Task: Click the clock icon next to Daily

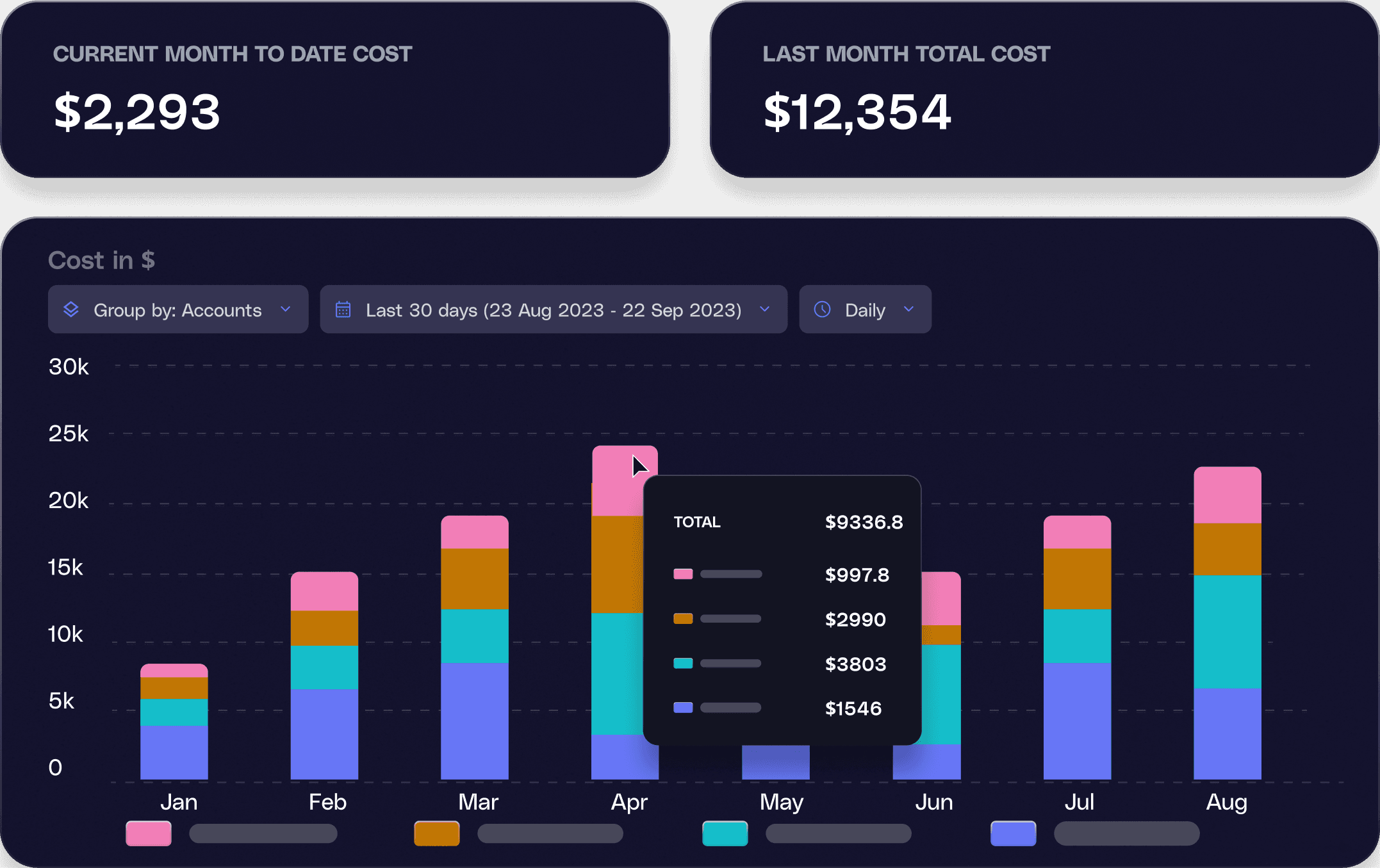Action: pos(822,309)
